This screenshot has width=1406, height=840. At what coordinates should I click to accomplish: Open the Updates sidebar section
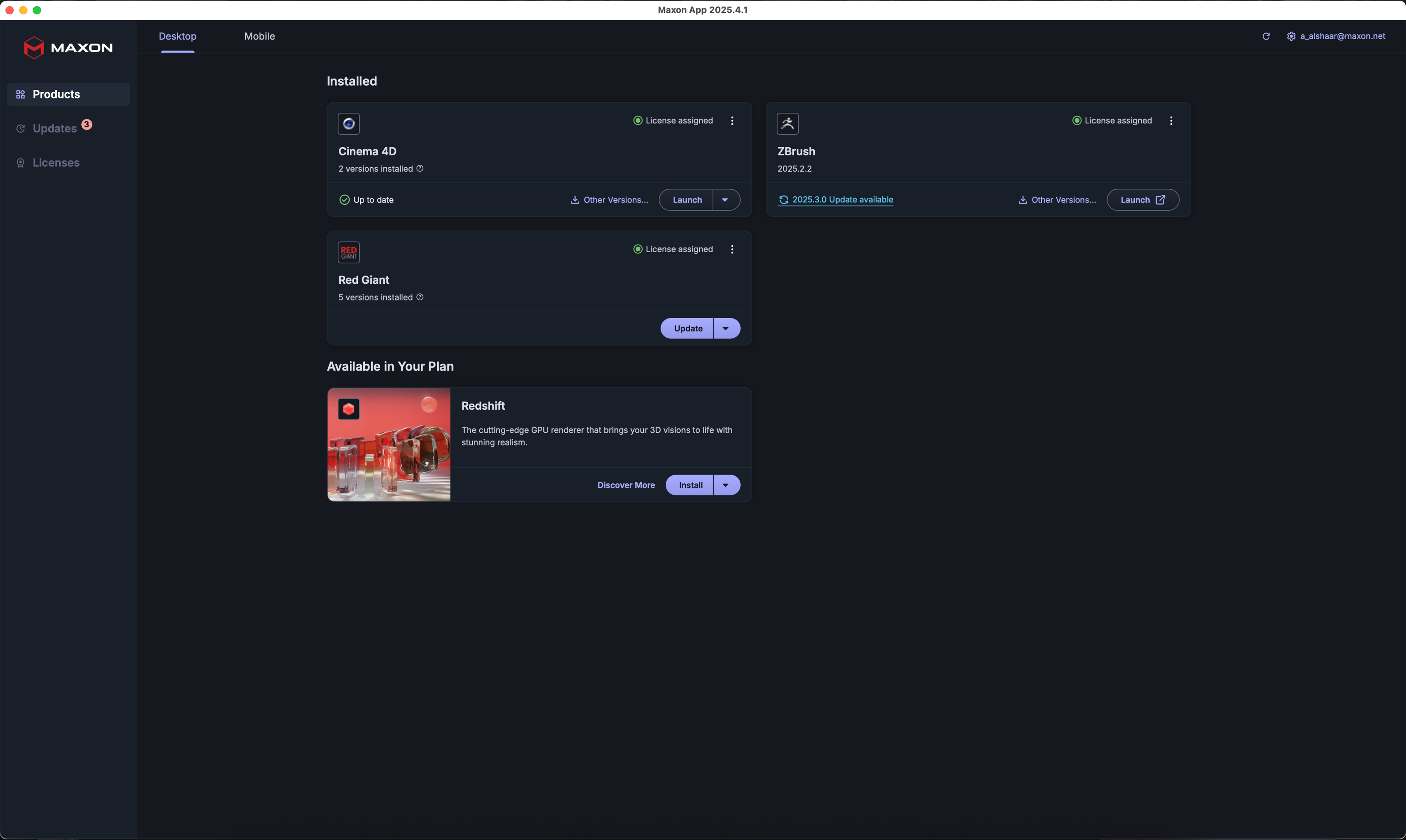click(x=54, y=129)
